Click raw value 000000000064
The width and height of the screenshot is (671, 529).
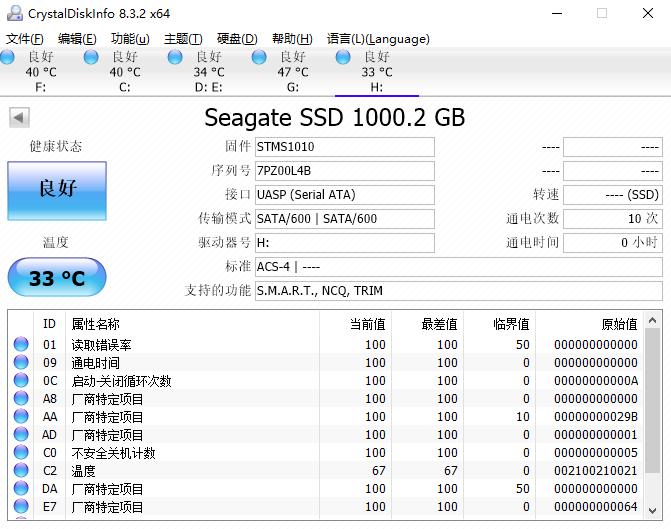coord(596,506)
